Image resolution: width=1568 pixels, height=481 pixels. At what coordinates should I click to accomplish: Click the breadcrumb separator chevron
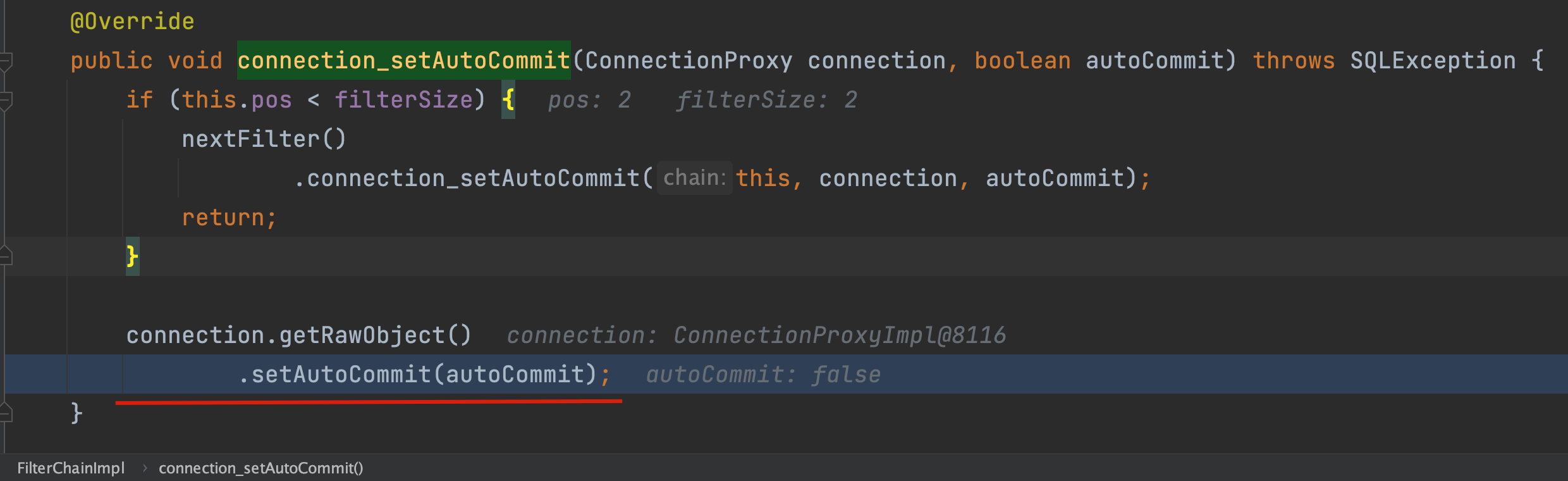pyautogui.click(x=145, y=468)
